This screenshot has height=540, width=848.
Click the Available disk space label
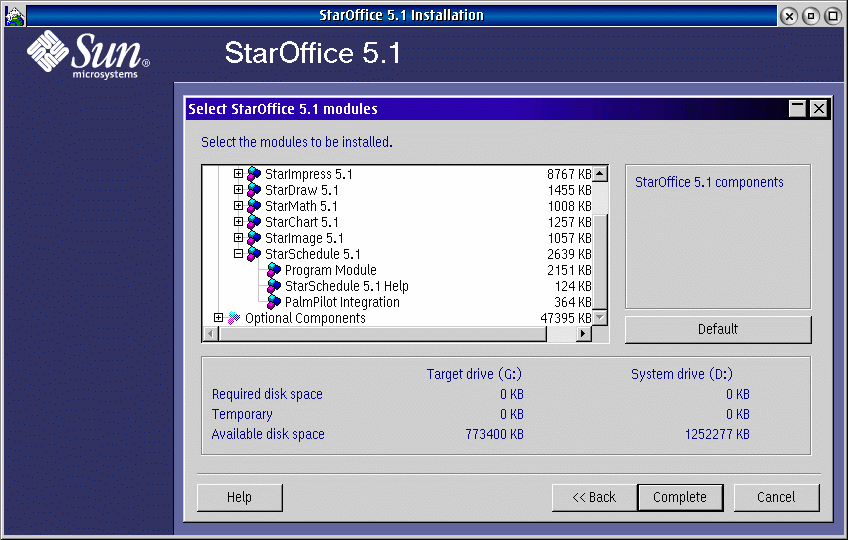[x=268, y=434]
